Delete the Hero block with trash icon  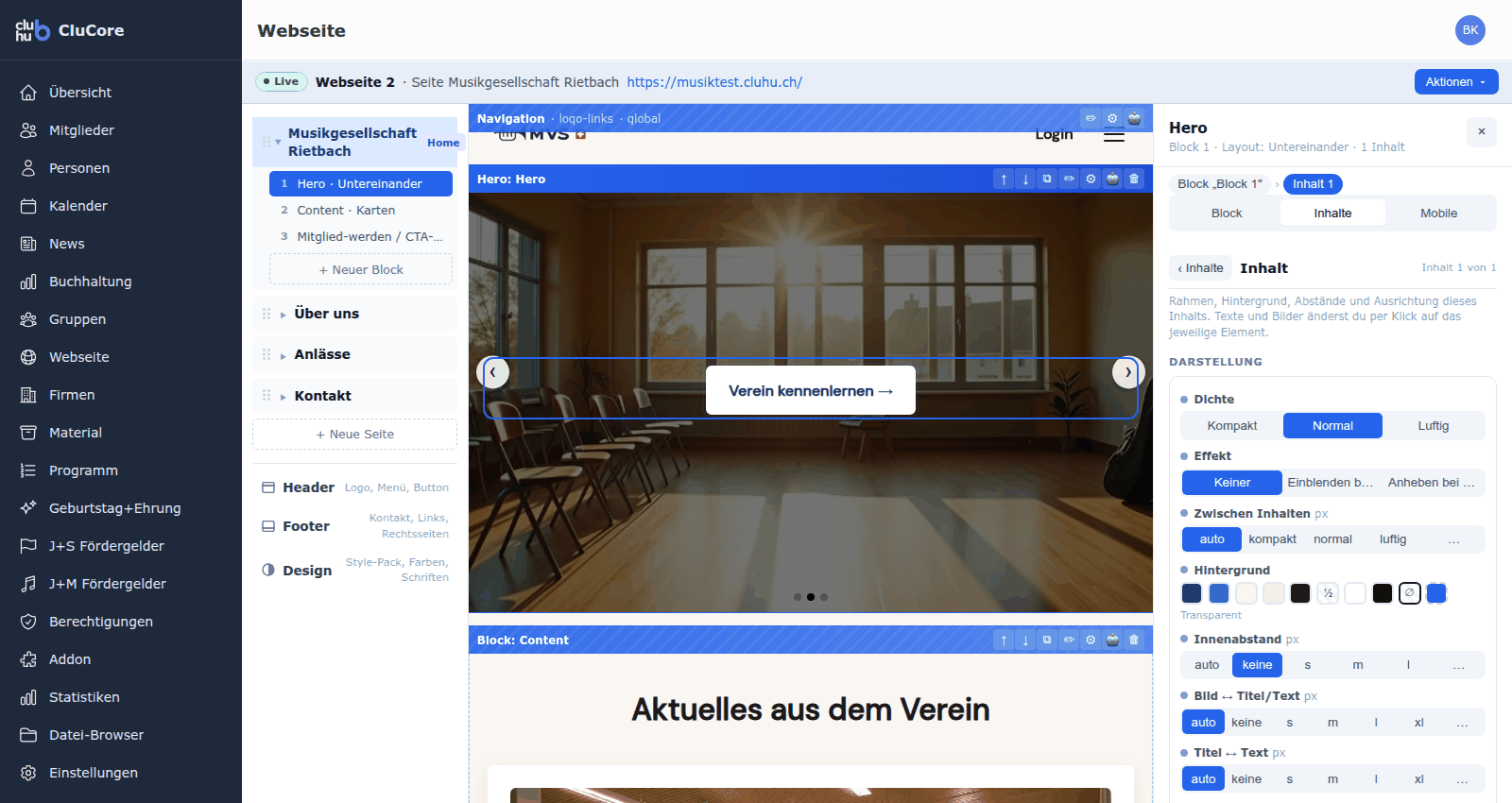tap(1134, 179)
